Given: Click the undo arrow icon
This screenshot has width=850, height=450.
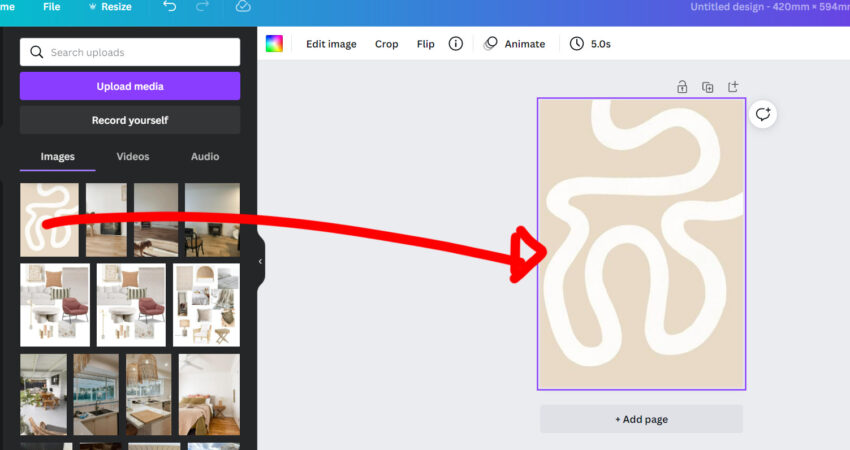Looking at the screenshot, I should click(x=169, y=7).
